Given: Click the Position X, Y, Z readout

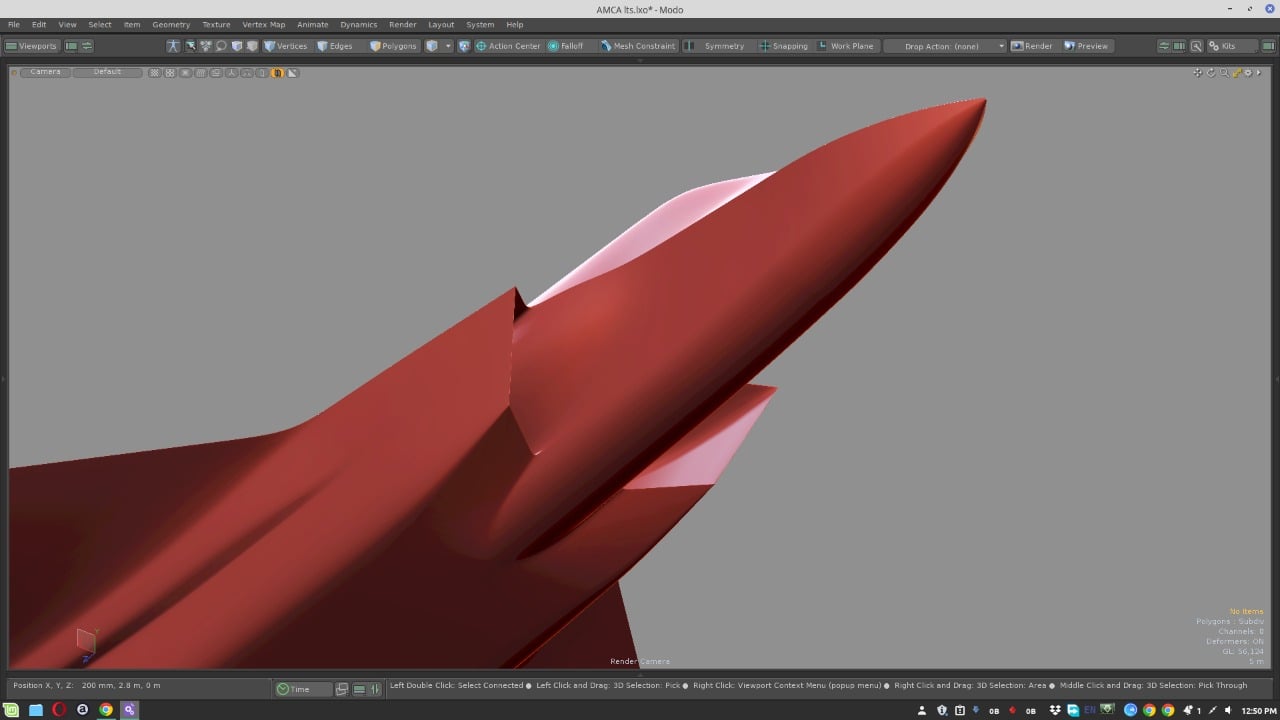Looking at the screenshot, I should pos(87,686).
